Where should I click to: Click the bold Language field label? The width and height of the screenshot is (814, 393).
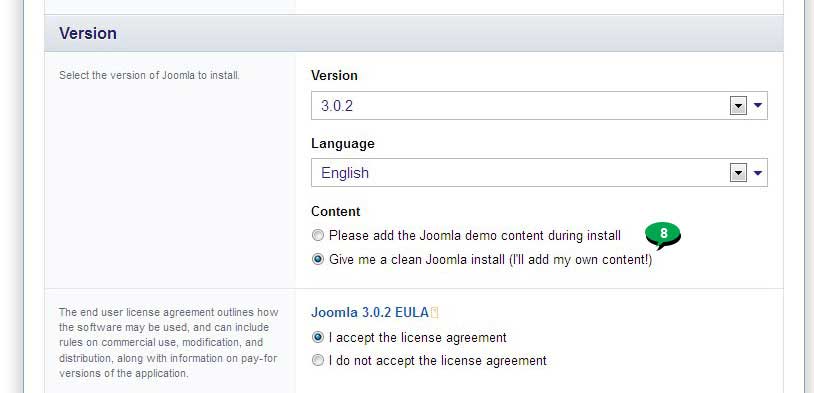(x=343, y=144)
